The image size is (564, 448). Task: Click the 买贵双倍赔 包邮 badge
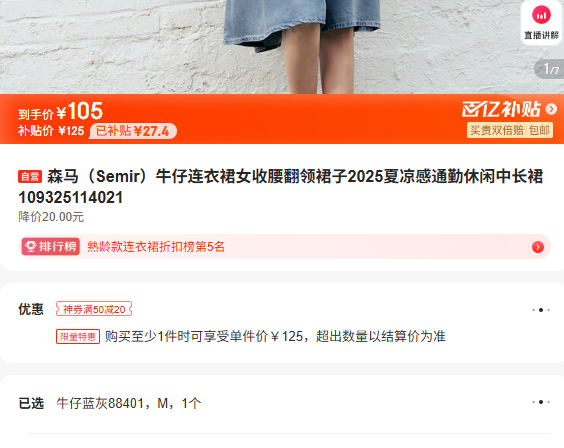[x=510, y=130]
